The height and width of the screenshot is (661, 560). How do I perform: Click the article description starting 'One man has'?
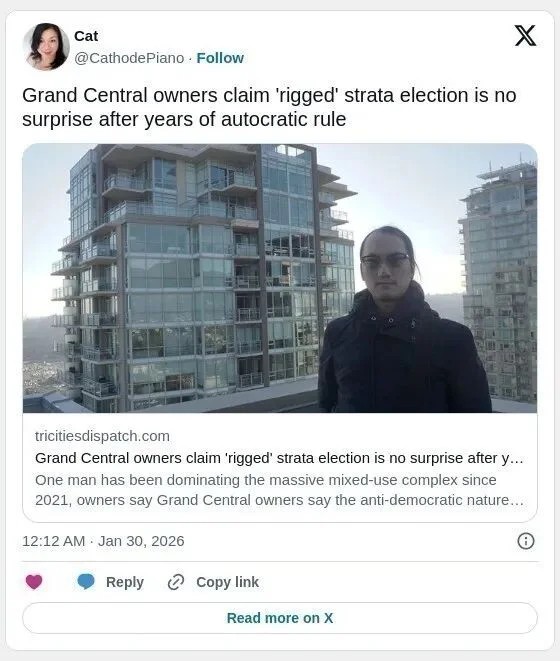tap(279, 490)
